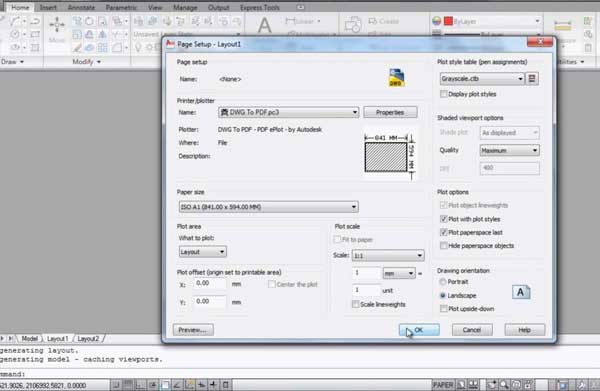Click the X plot offset field

[210, 283]
